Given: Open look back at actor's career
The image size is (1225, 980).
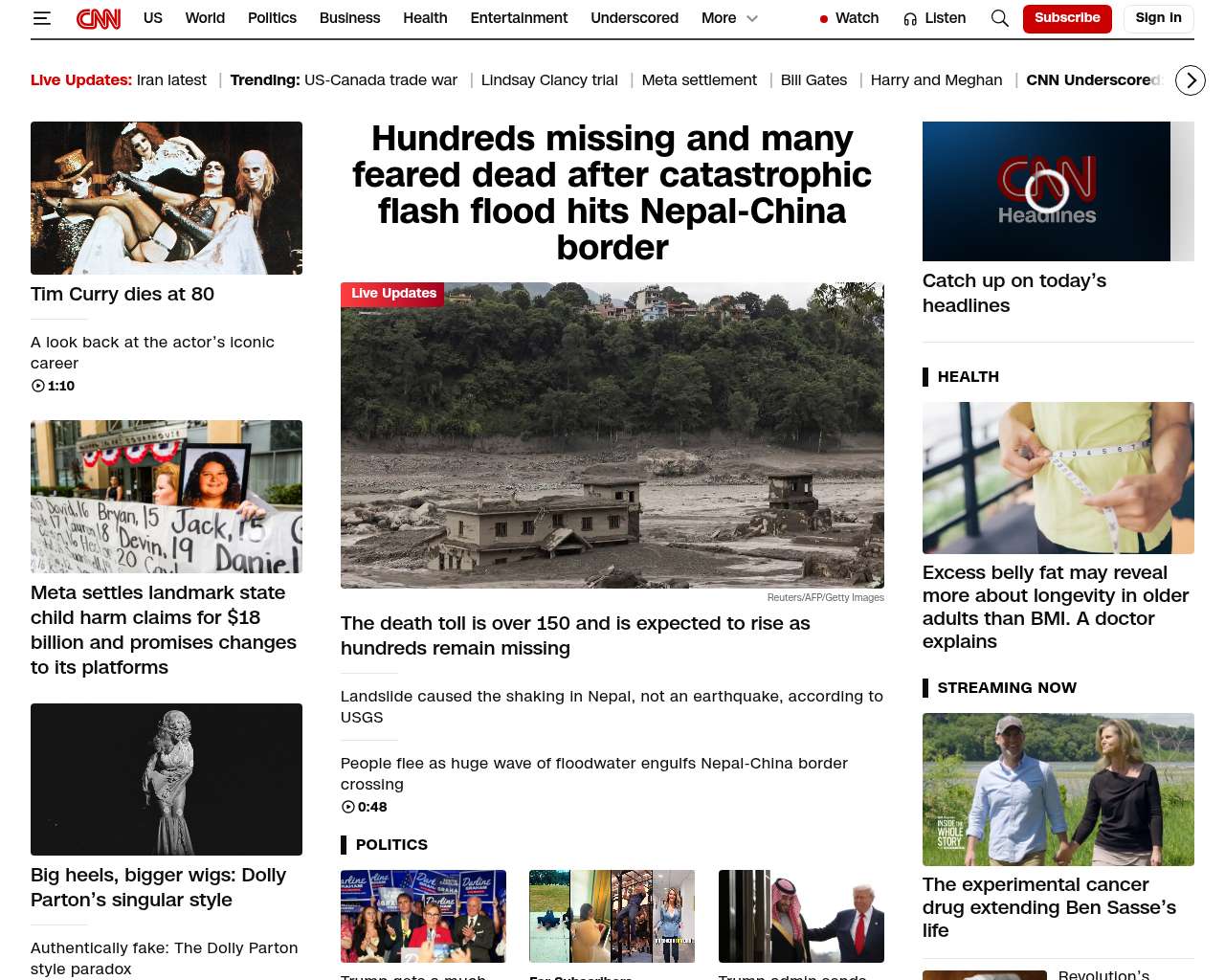Looking at the screenshot, I should (152, 352).
